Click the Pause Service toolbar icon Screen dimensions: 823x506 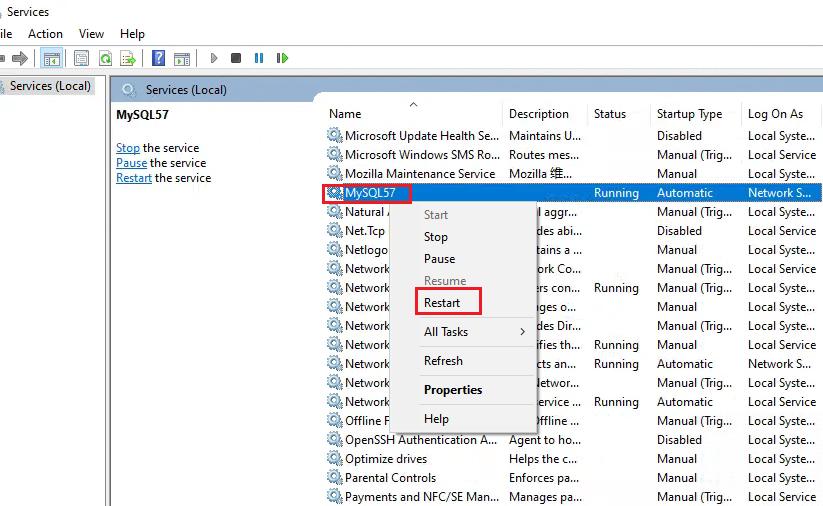pyautogui.click(x=259, y=59)
